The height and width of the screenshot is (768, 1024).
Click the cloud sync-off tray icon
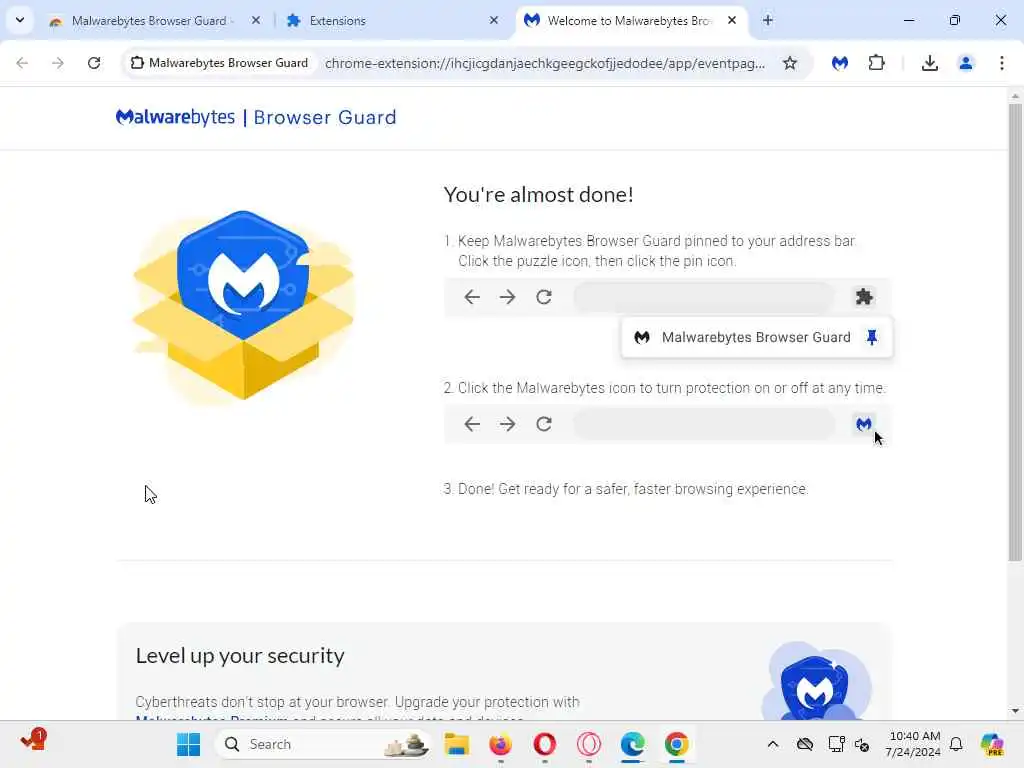pos(805,744)
